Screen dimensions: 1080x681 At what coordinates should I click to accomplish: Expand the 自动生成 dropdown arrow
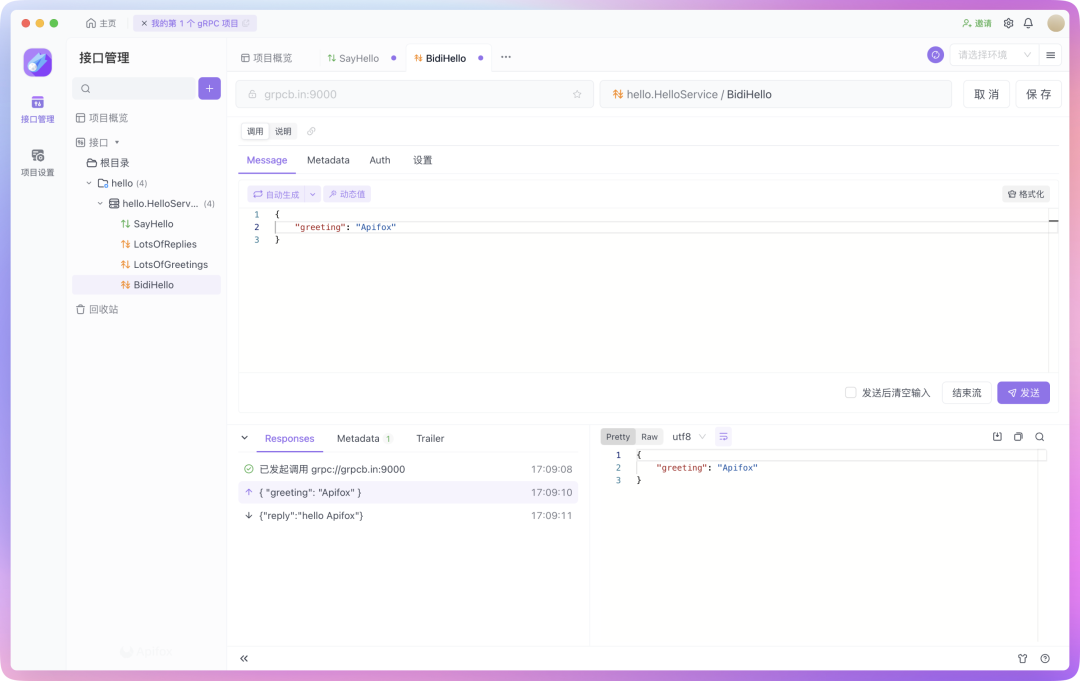[313, 194]
